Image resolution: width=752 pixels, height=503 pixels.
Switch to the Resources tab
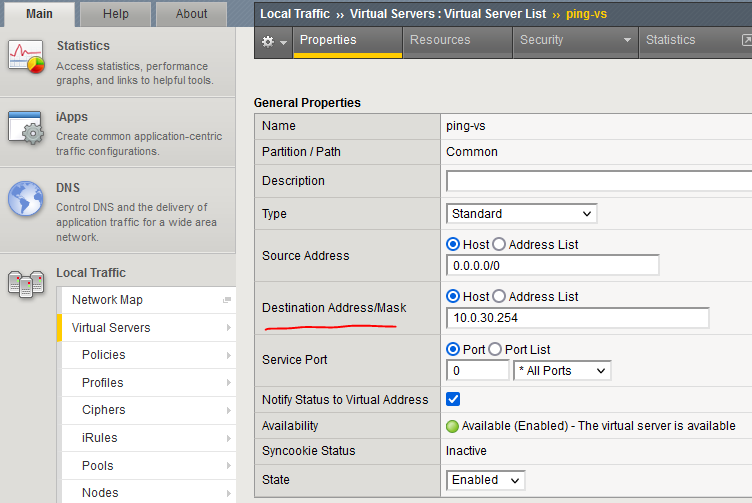click(x=440, y=40)
